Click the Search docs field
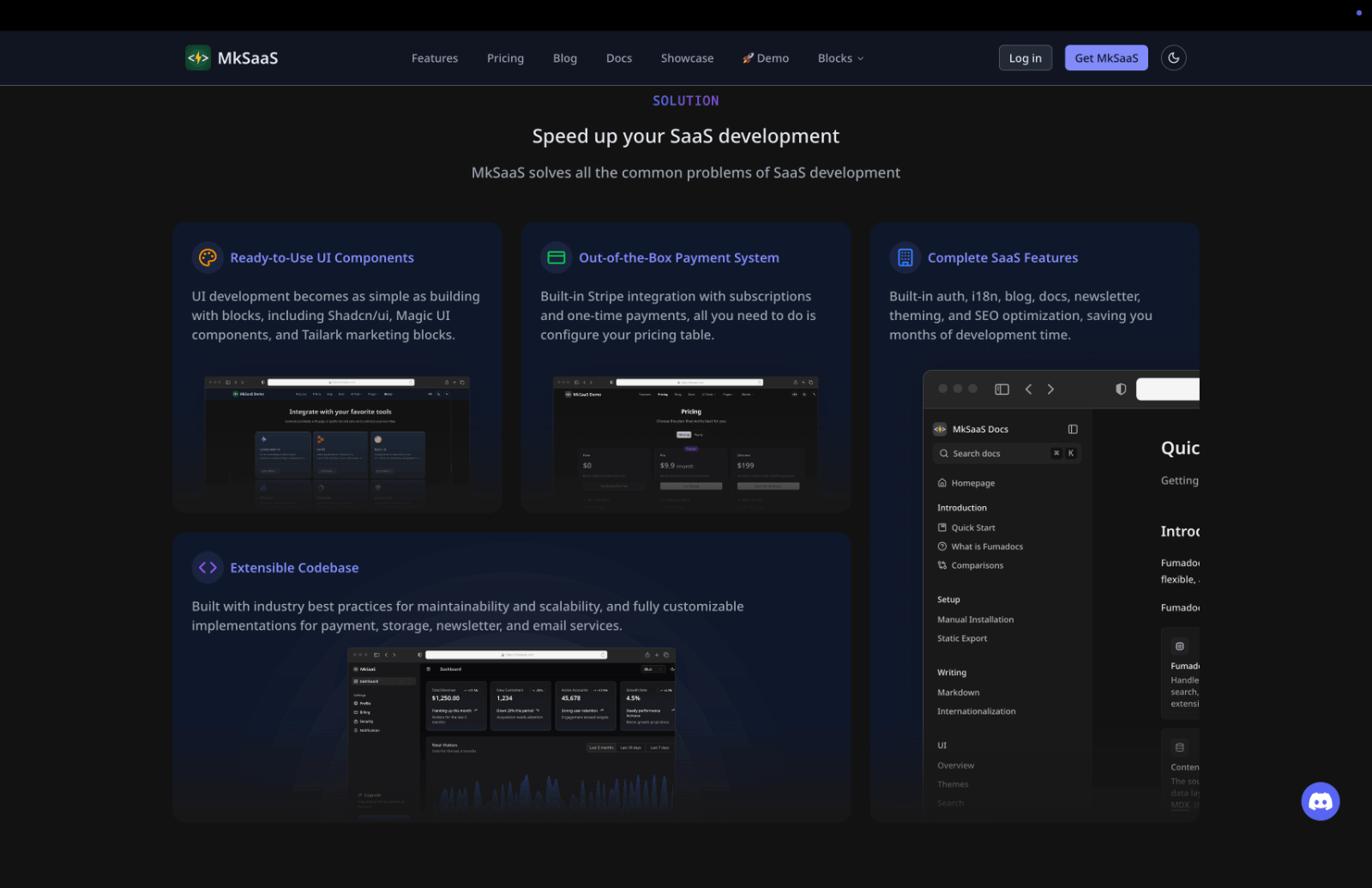Screen dimensions: 1372x888 point(1007,453)
